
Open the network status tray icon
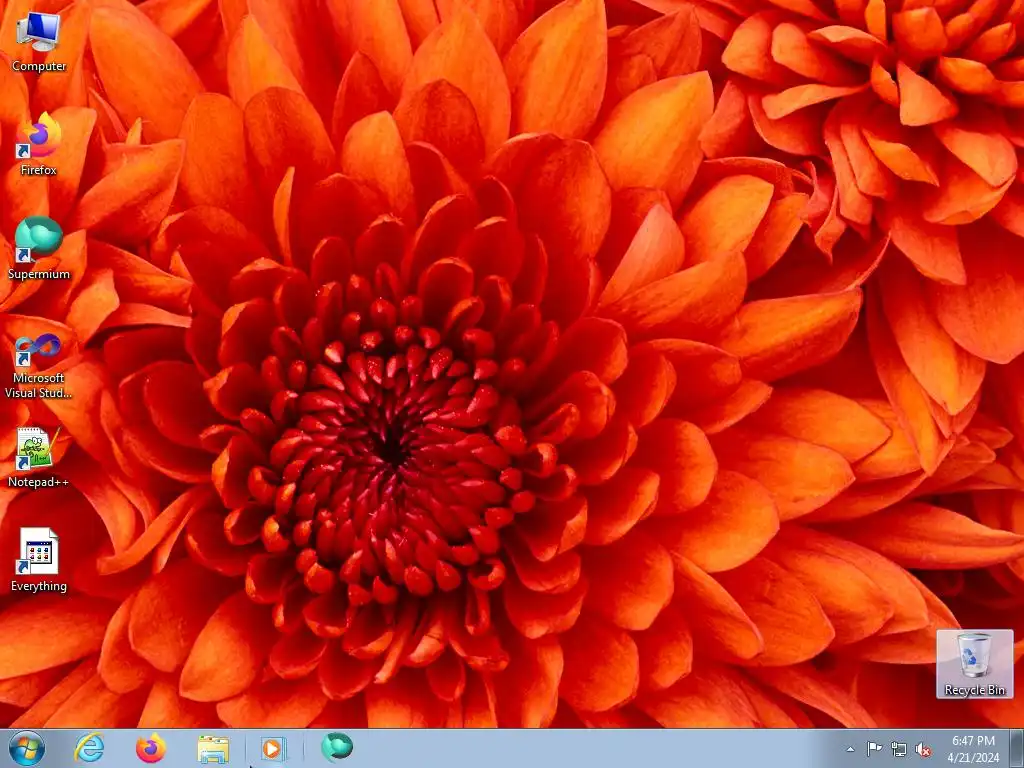coord(899,750)
